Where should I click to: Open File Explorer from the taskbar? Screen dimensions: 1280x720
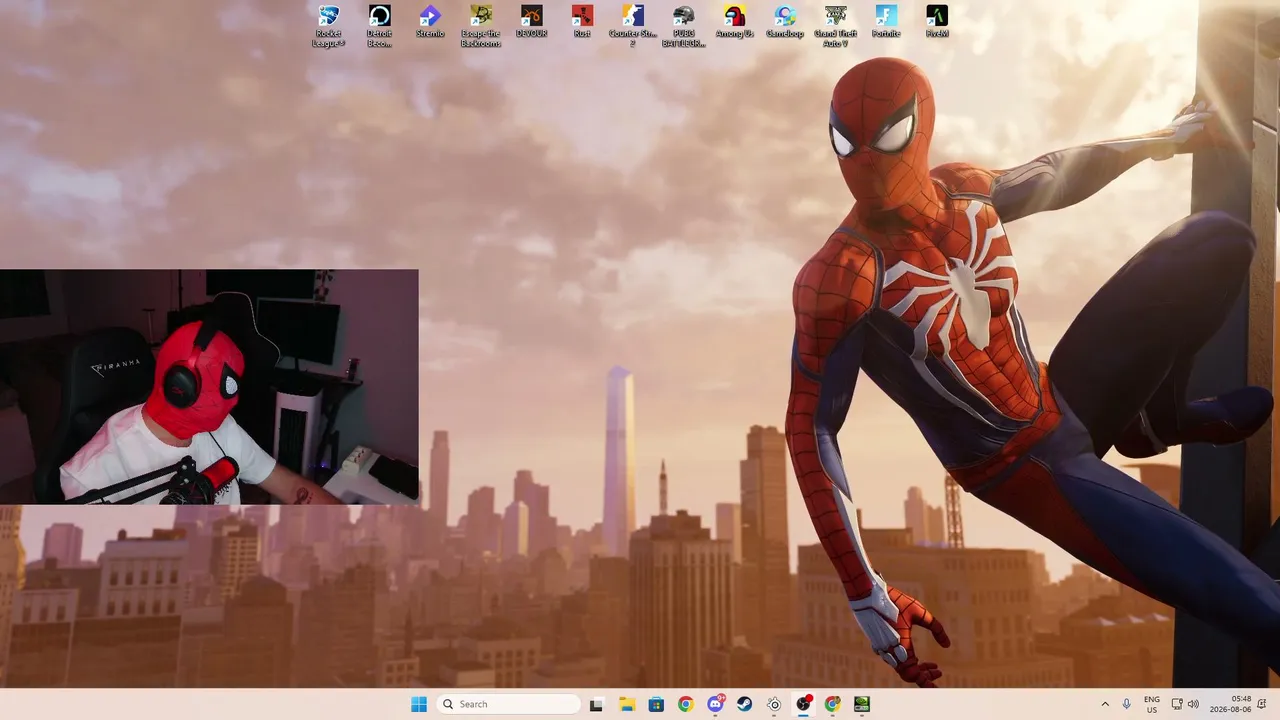(x=626, y=704)
